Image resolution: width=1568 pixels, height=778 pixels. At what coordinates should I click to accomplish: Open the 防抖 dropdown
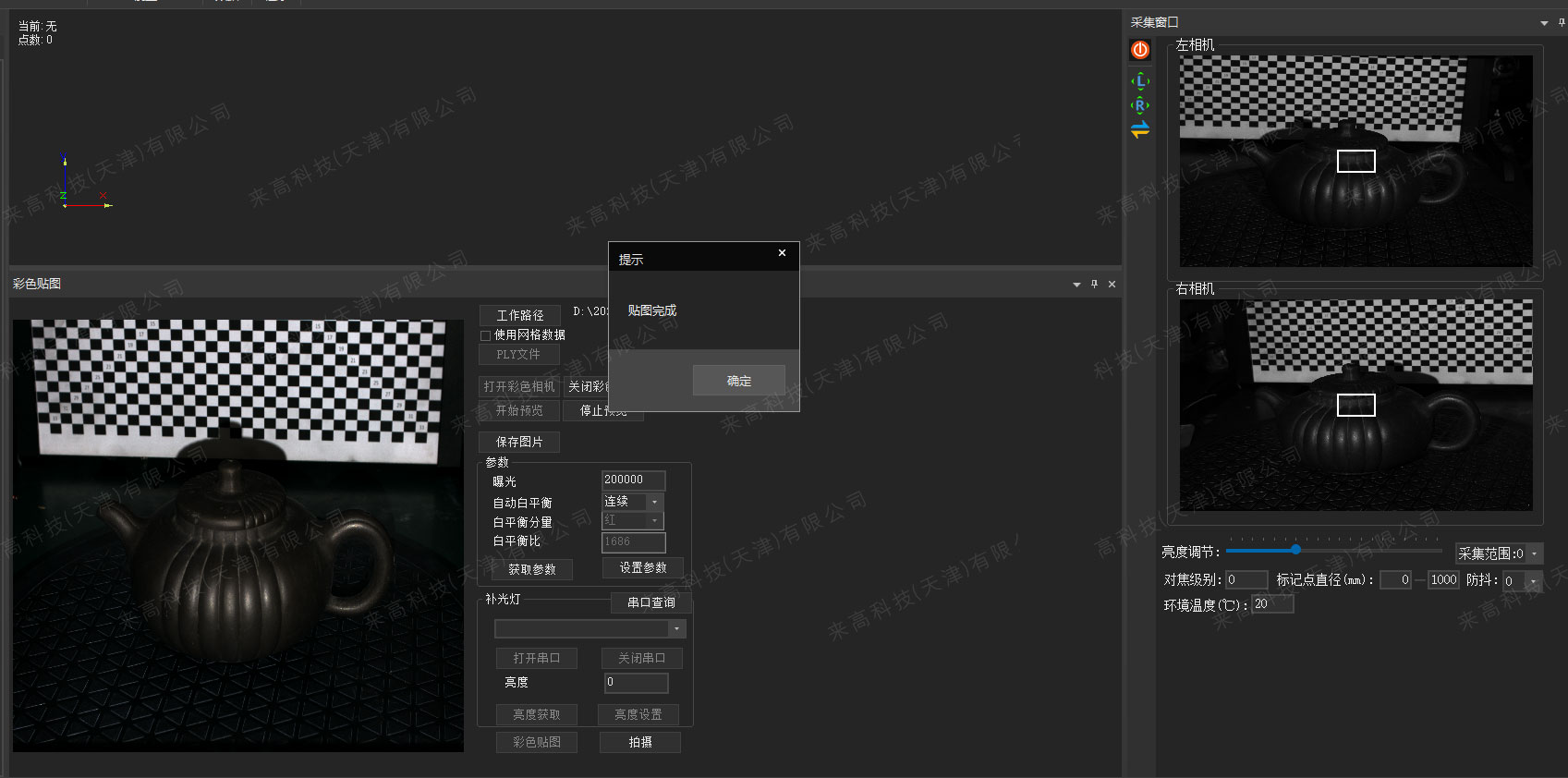(1534, 581)
